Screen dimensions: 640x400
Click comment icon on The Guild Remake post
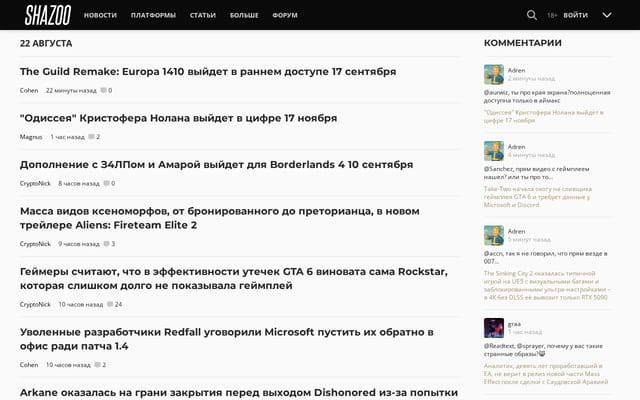[103, 90]
